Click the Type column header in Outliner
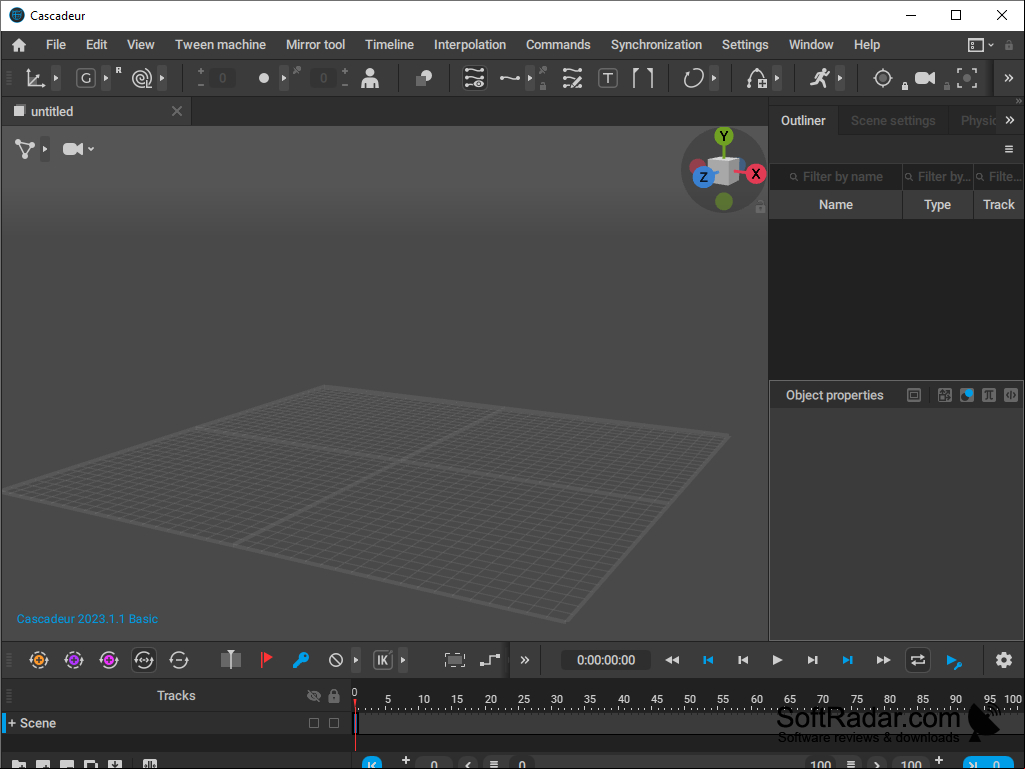Viewport: 1025px width, 769px height. click(x=937, y=205)
